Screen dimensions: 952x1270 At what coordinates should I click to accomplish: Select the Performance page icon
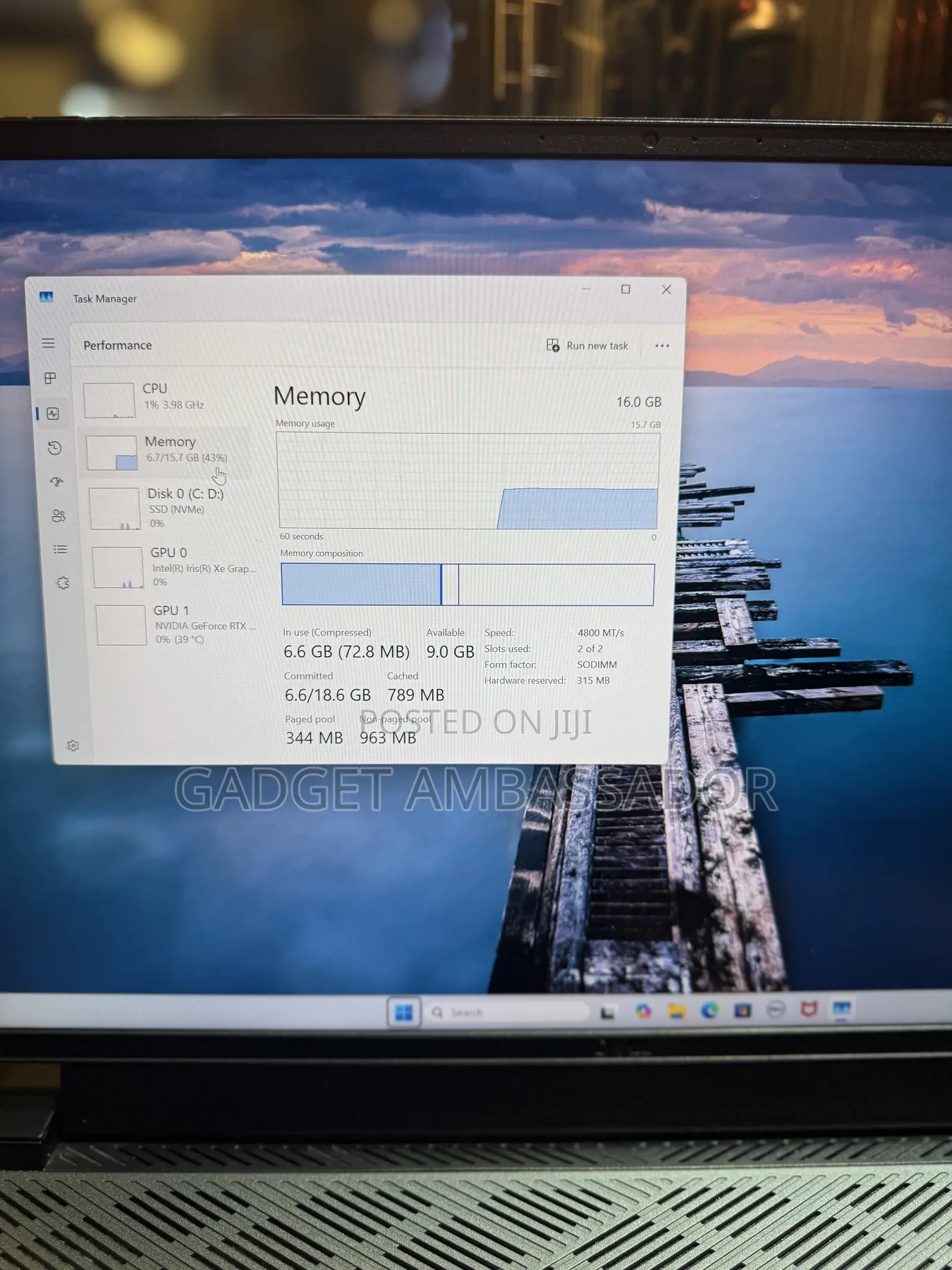(53, 414)
